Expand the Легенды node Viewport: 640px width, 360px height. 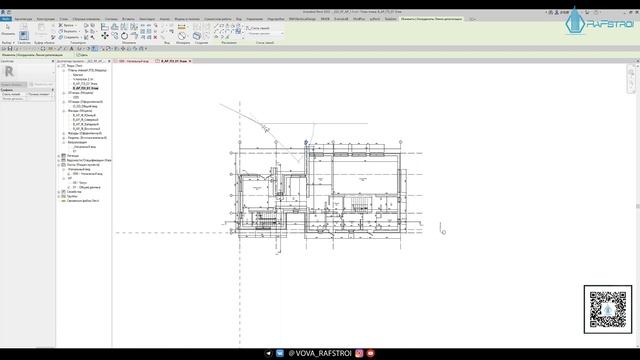coord(59,156)
